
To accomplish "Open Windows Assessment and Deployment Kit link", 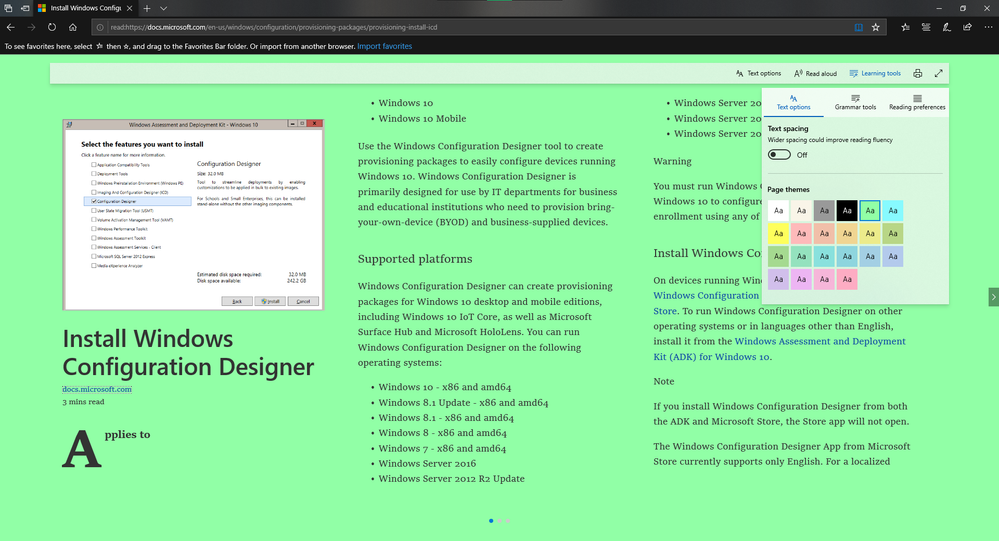I will point(779,349).
